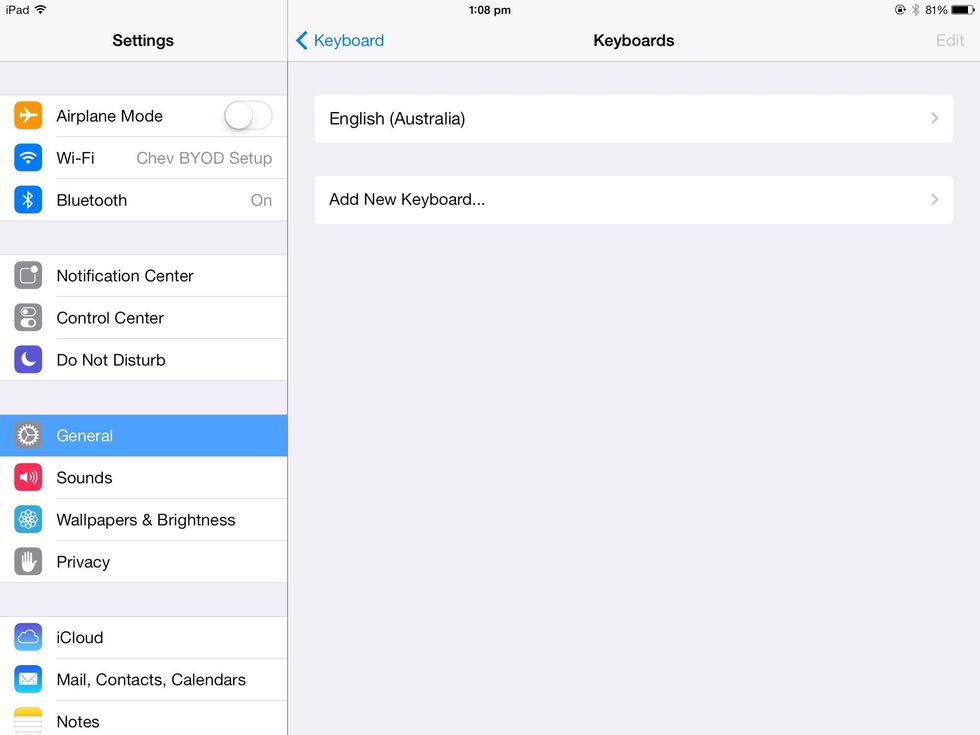980x735 pixels.
Task: Enable Bluetooth from sidebar entry
Action: (144, 200)
